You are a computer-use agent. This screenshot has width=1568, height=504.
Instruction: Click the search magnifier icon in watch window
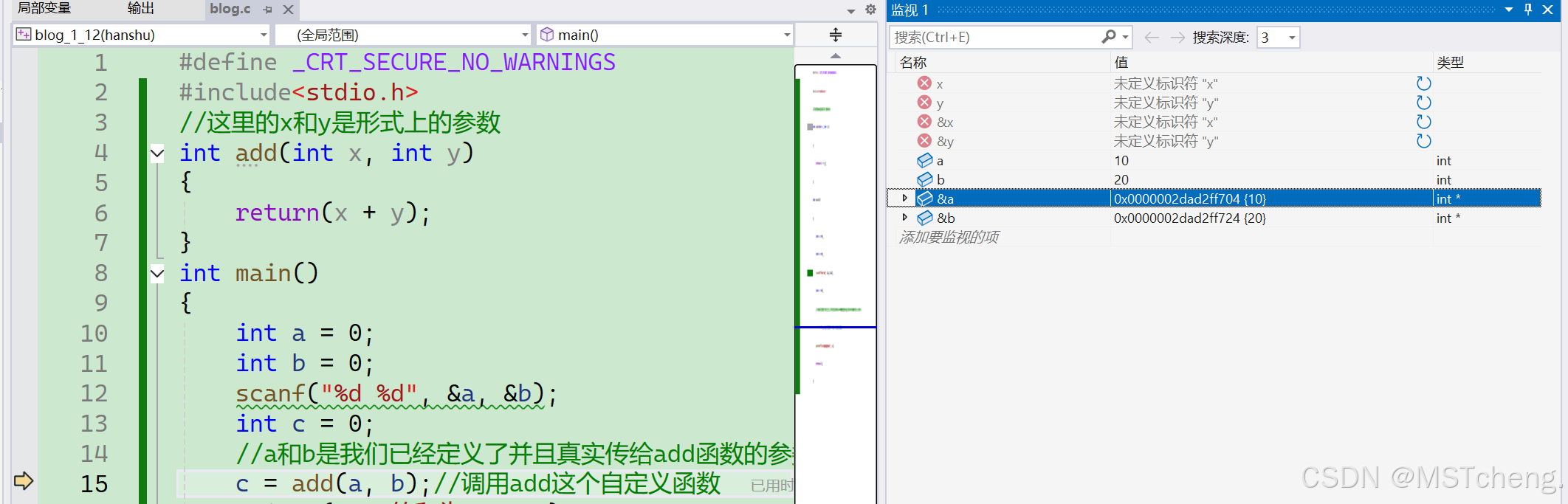coord(1108,36)
